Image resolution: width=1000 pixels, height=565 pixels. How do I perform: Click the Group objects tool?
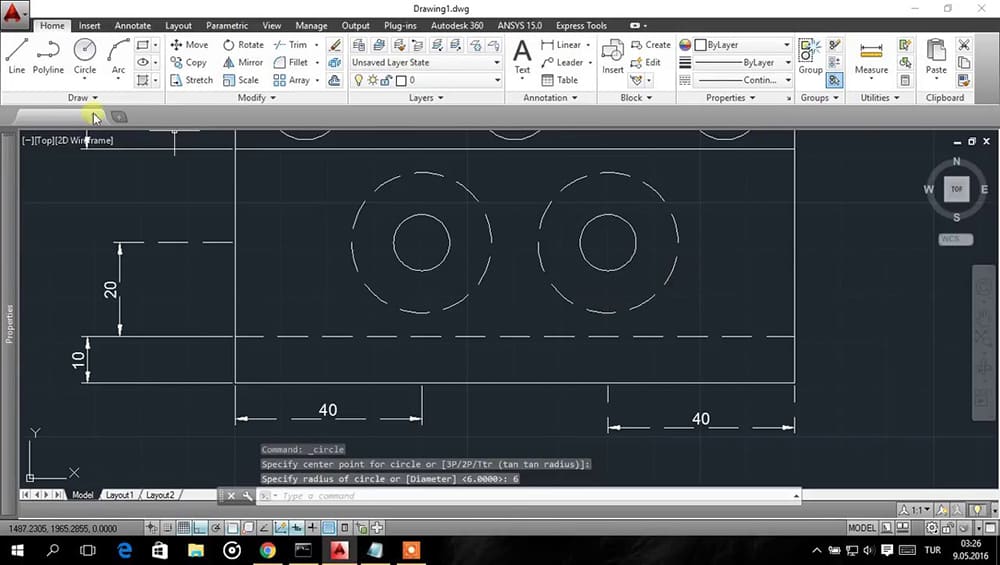(810, 56)
